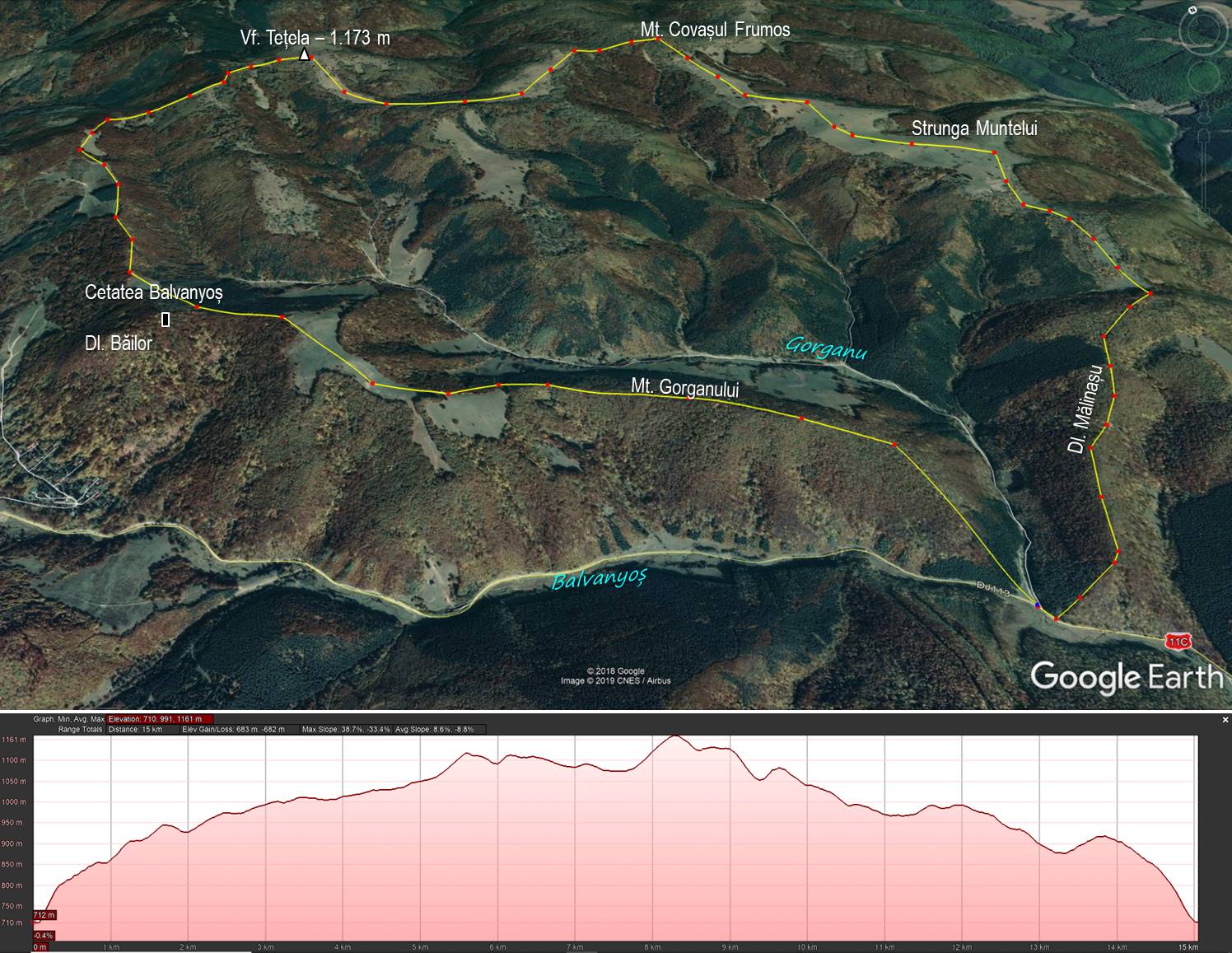Click the 11C road shield icon
The width and height of the screenshot is (1232, 953).
pos(1178,640)
